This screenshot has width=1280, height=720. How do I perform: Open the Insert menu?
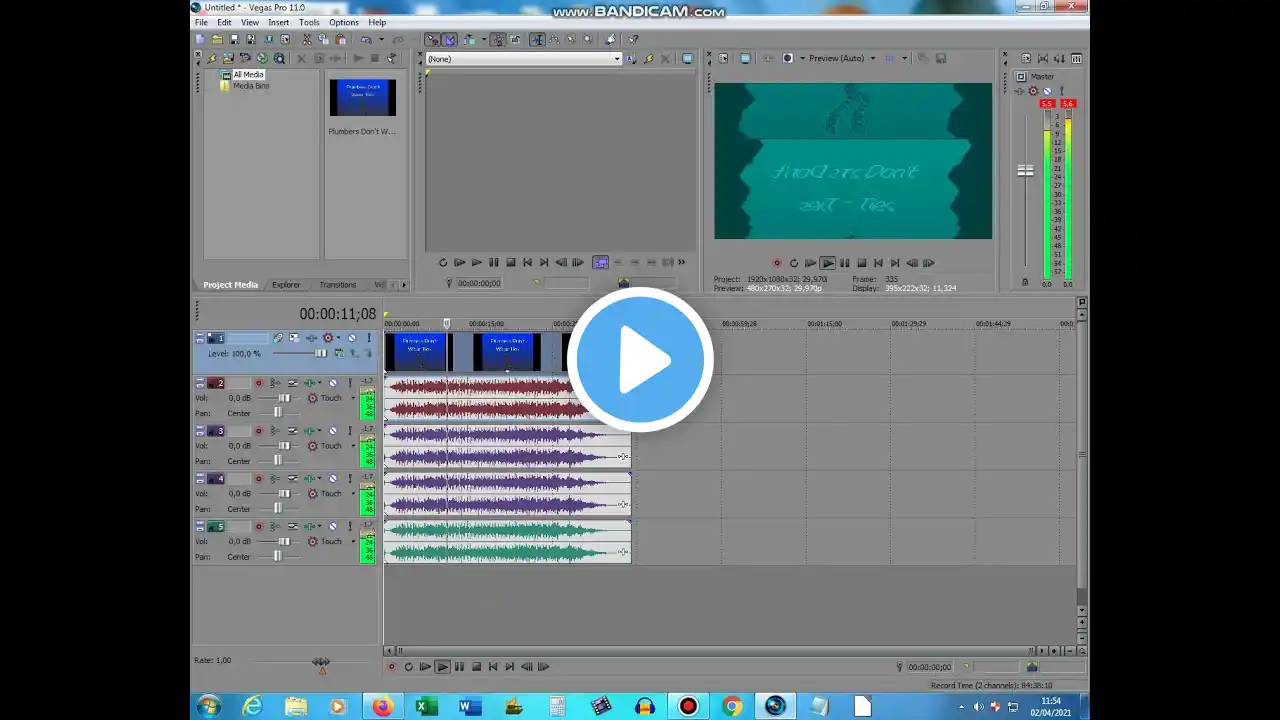tap(278, 22)
